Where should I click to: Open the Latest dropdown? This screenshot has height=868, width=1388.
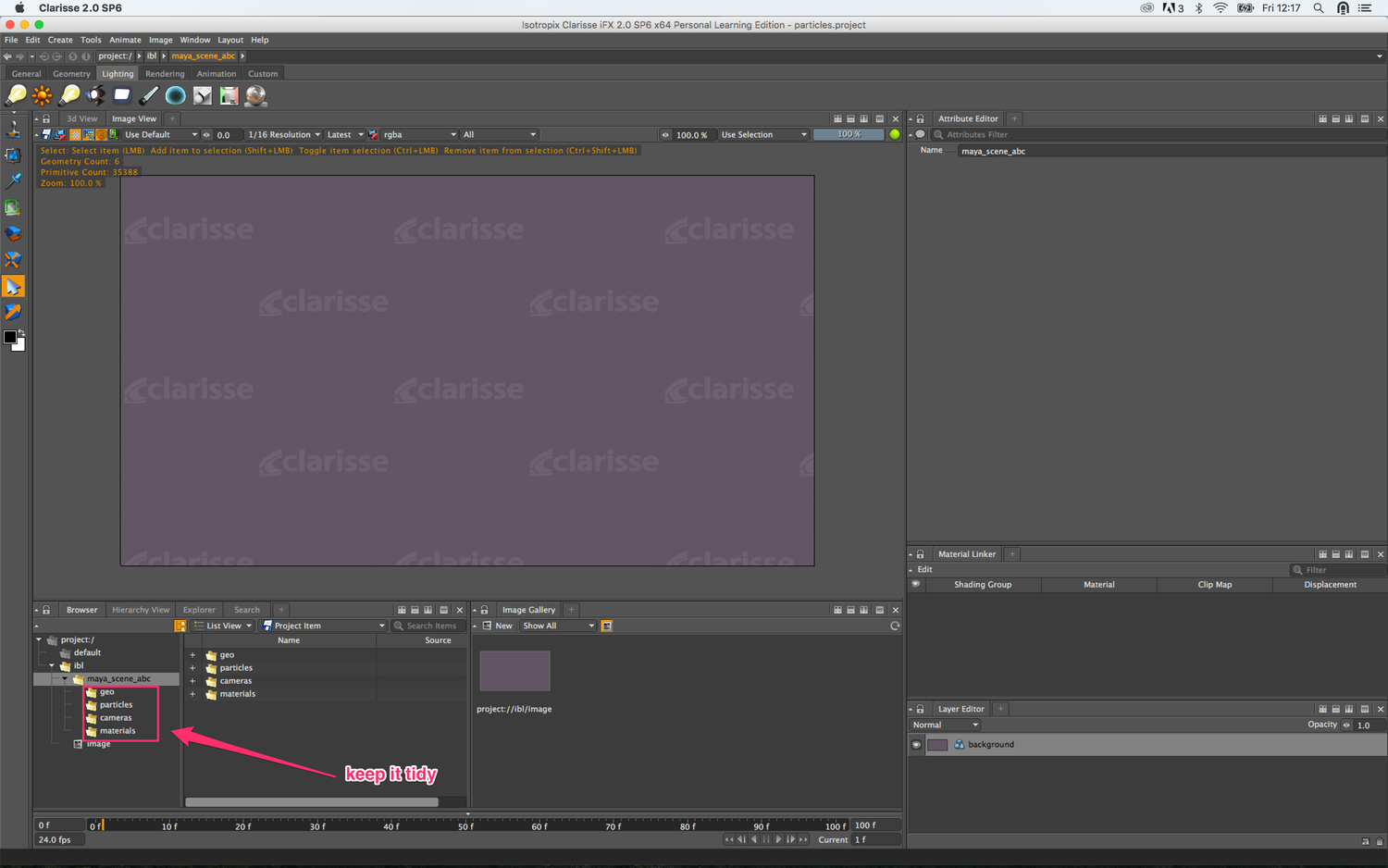pyautogui.click(x=344, y=135)
